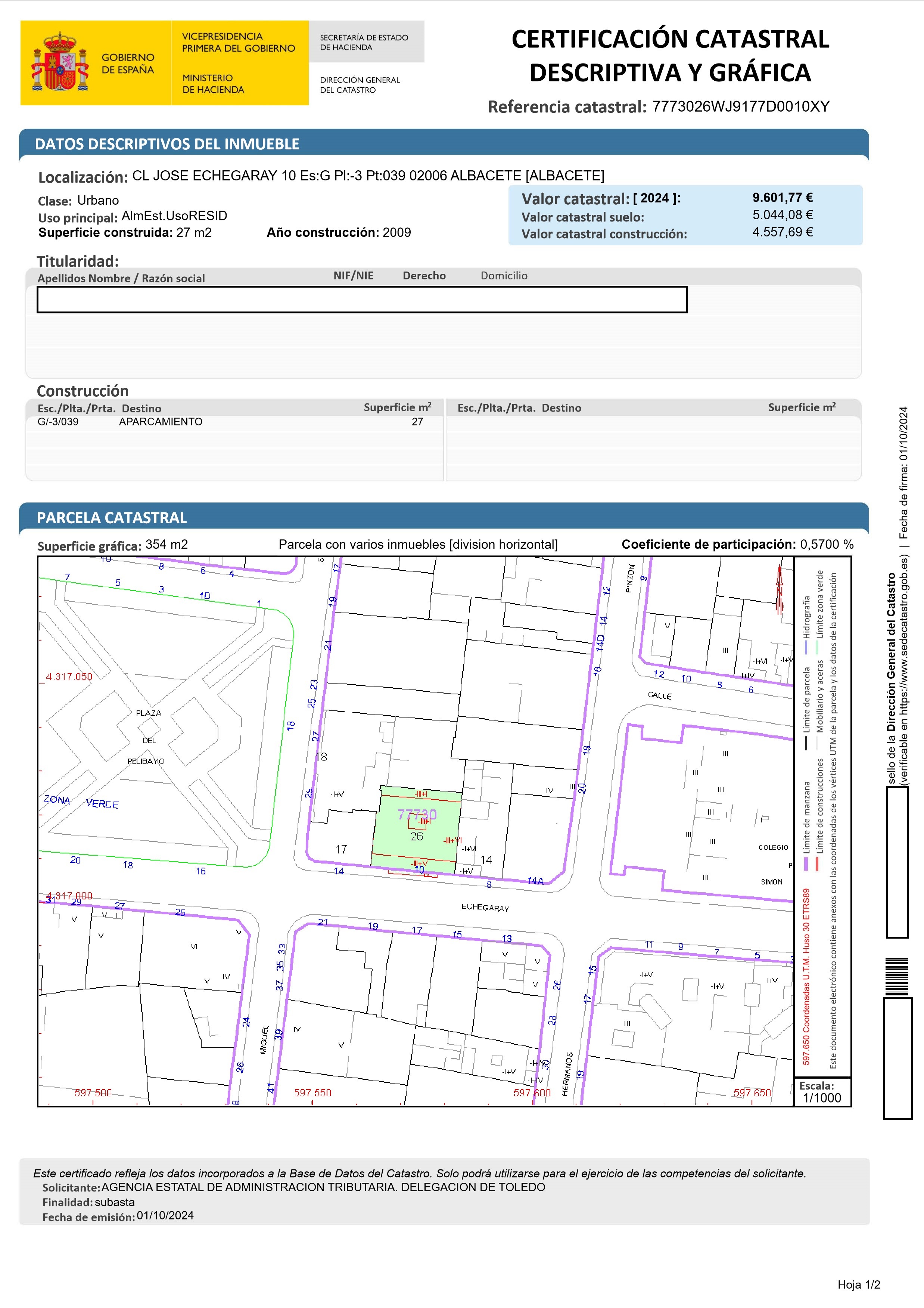Click the north arrow on the map
The width and height of the screenshot is (924, 1308).
pyautogui.click(x=780, y=590)
